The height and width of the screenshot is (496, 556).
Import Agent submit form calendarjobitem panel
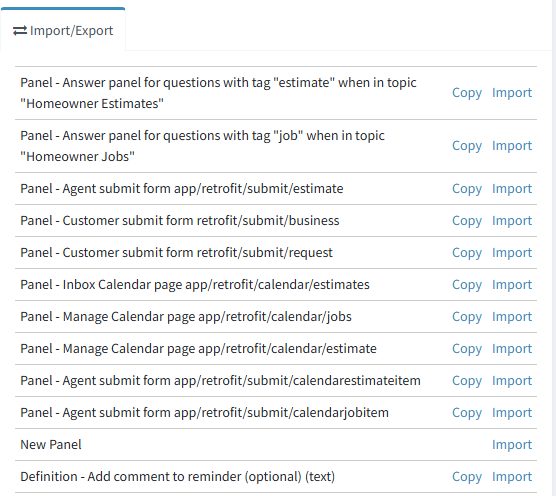[x=512, y=413]
